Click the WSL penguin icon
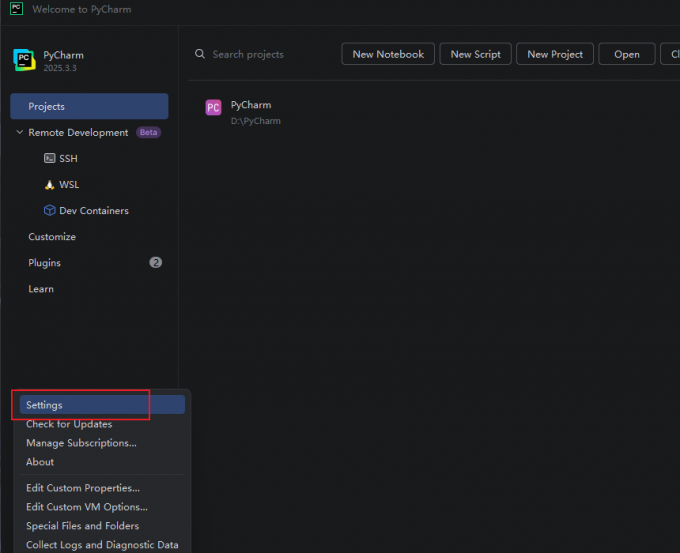Image resolution: width=680 pixels, height=553 pixels. coord(49,185)
